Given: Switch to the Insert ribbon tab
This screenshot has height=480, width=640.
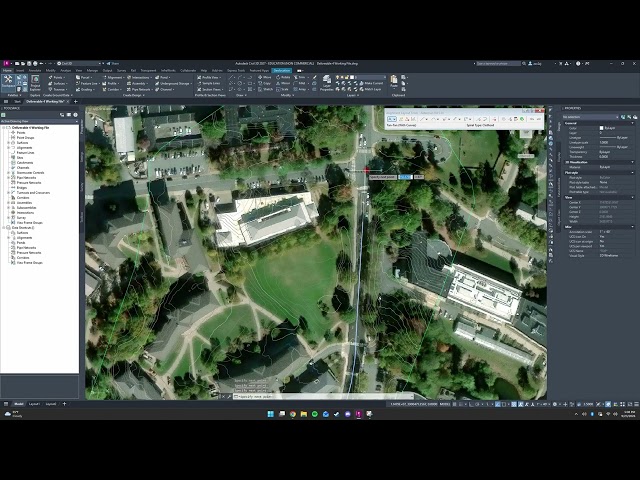Looking at the screenshot, I should (x=20, y=70).
